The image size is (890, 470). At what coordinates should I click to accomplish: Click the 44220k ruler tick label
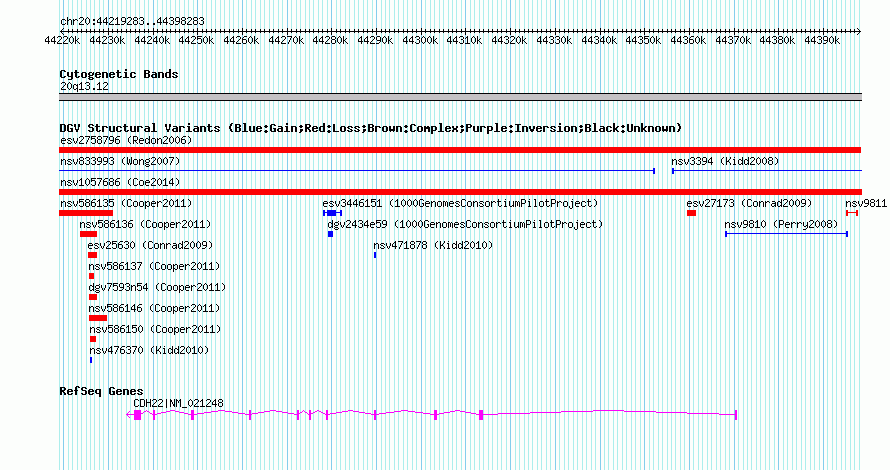[62, 40]
